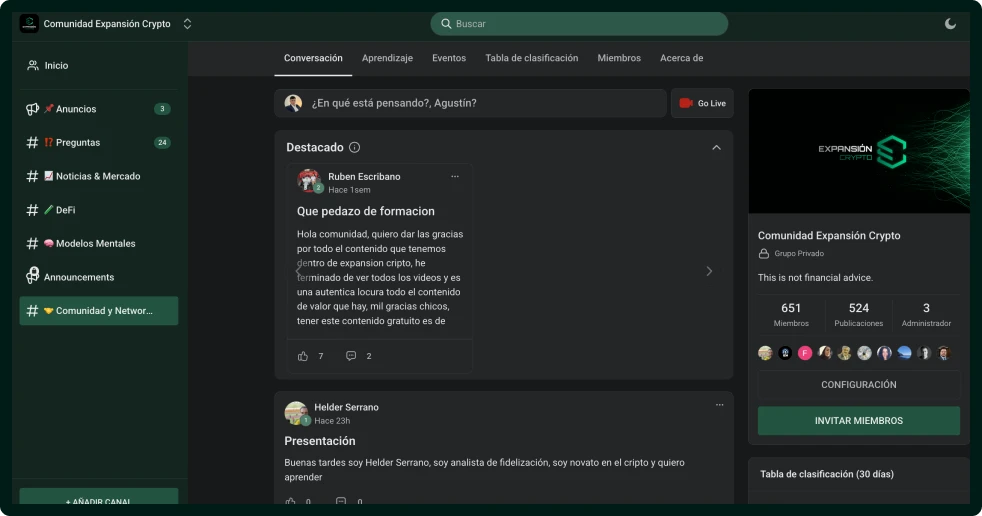Viewport: 982px width, 516px height.
Task: Click the hash icon beside Preguntas
Action: [x=32, y=143]
